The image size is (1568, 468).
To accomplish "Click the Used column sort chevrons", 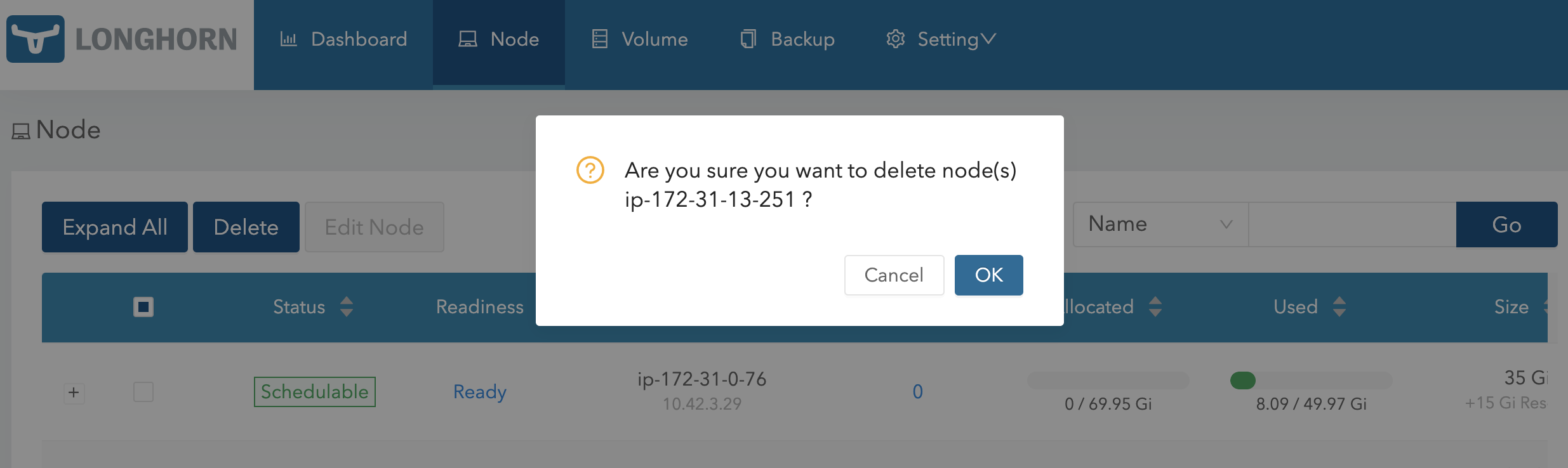I will 1339,307.
